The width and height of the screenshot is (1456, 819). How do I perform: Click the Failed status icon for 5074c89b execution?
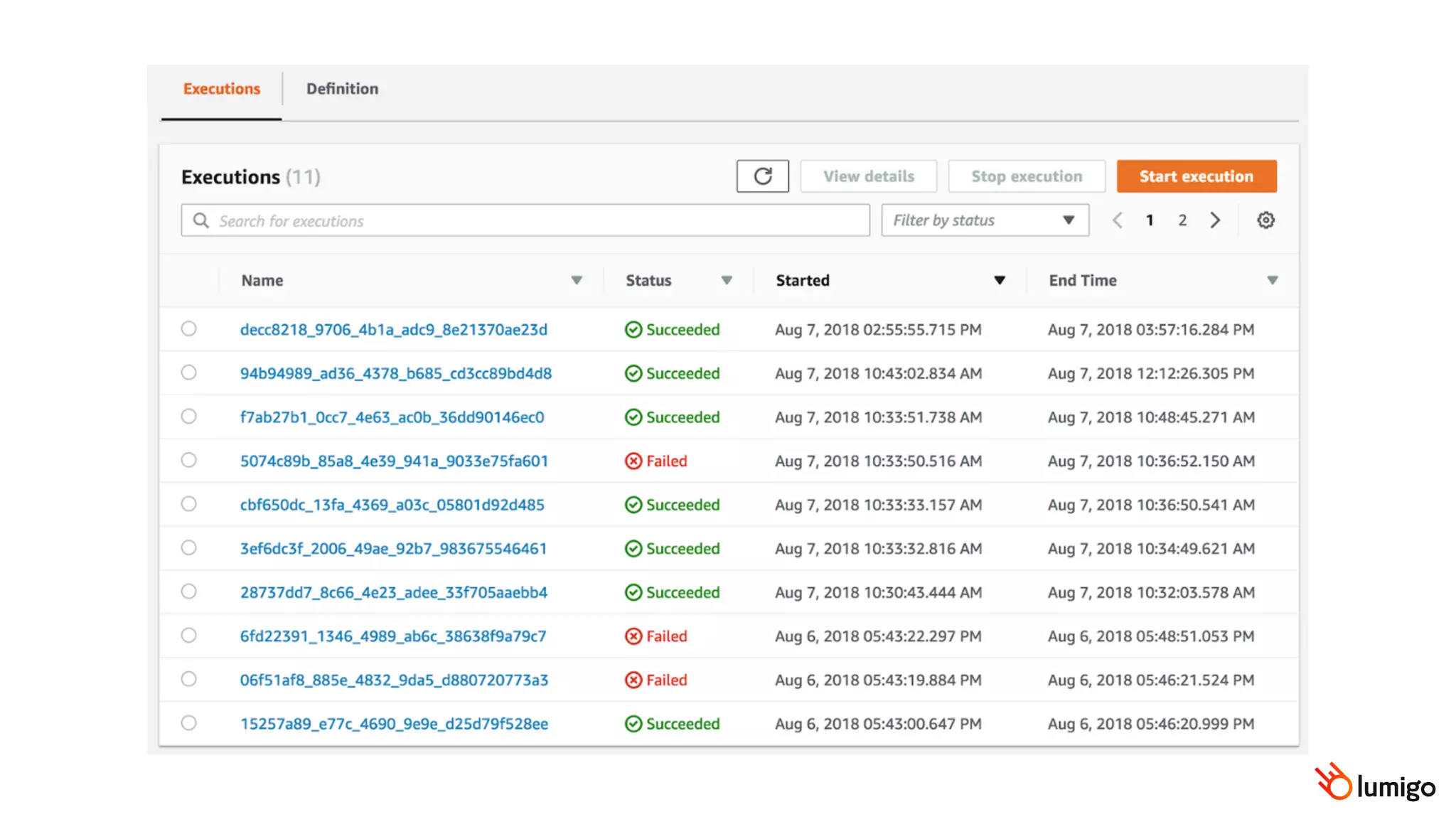point(633,461)
